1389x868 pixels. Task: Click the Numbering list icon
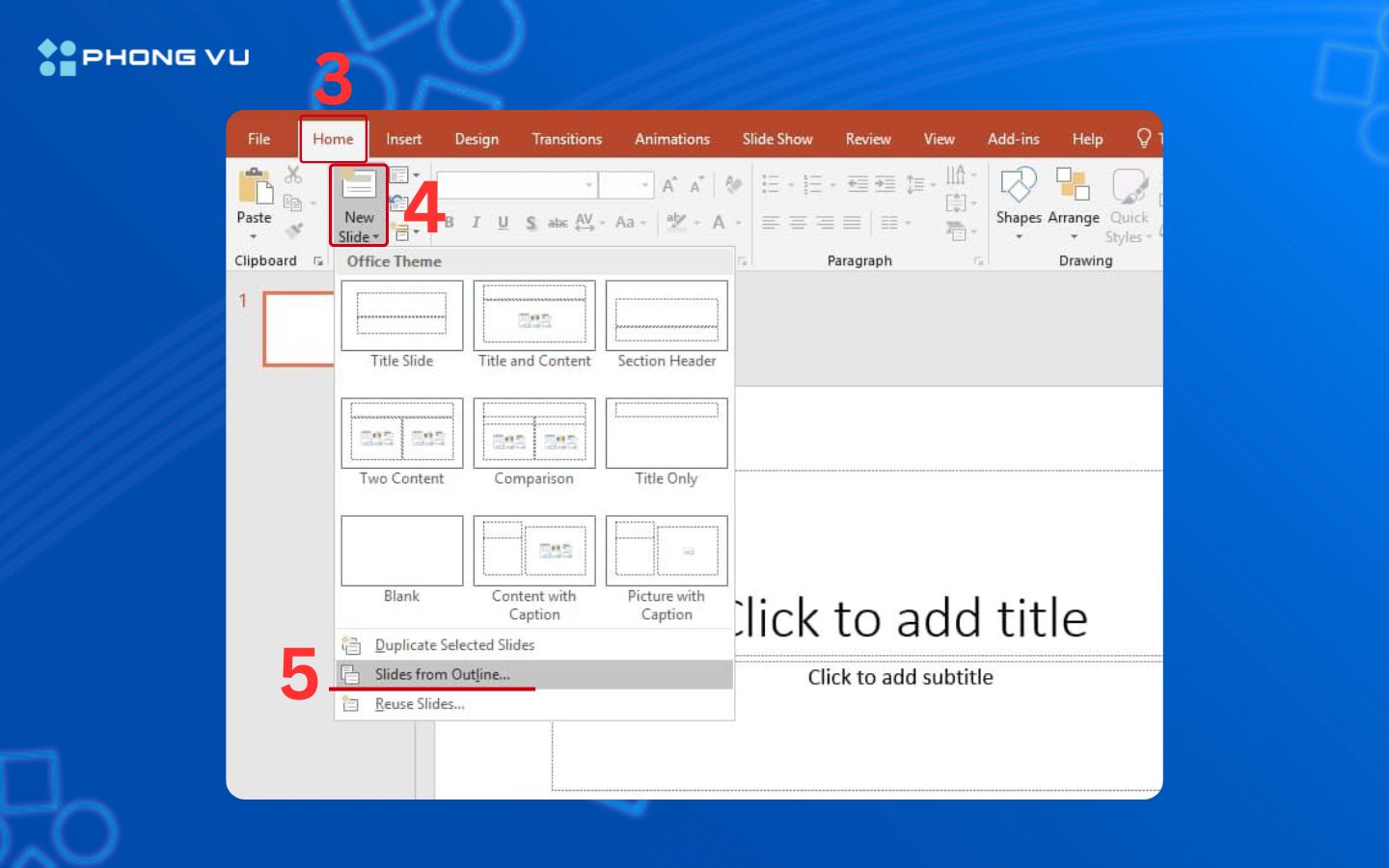pos(813,184)
